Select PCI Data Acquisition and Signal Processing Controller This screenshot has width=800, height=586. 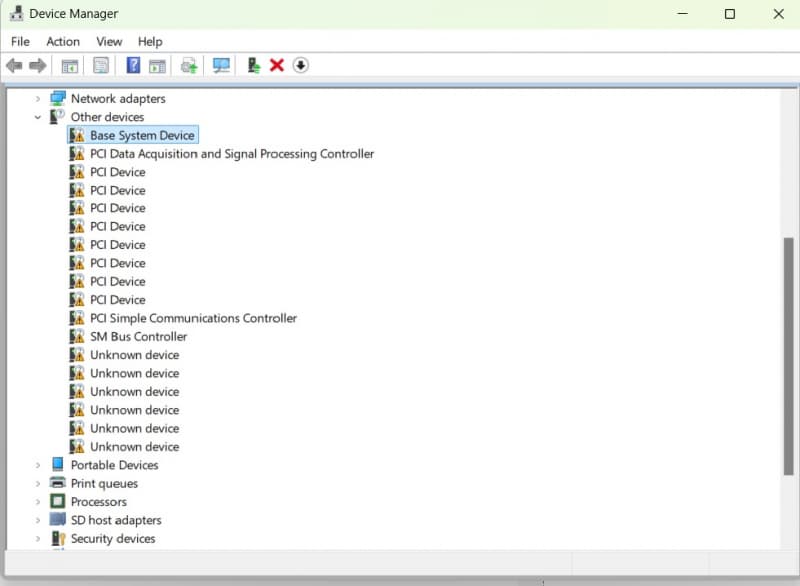click(x=232, y=154)
